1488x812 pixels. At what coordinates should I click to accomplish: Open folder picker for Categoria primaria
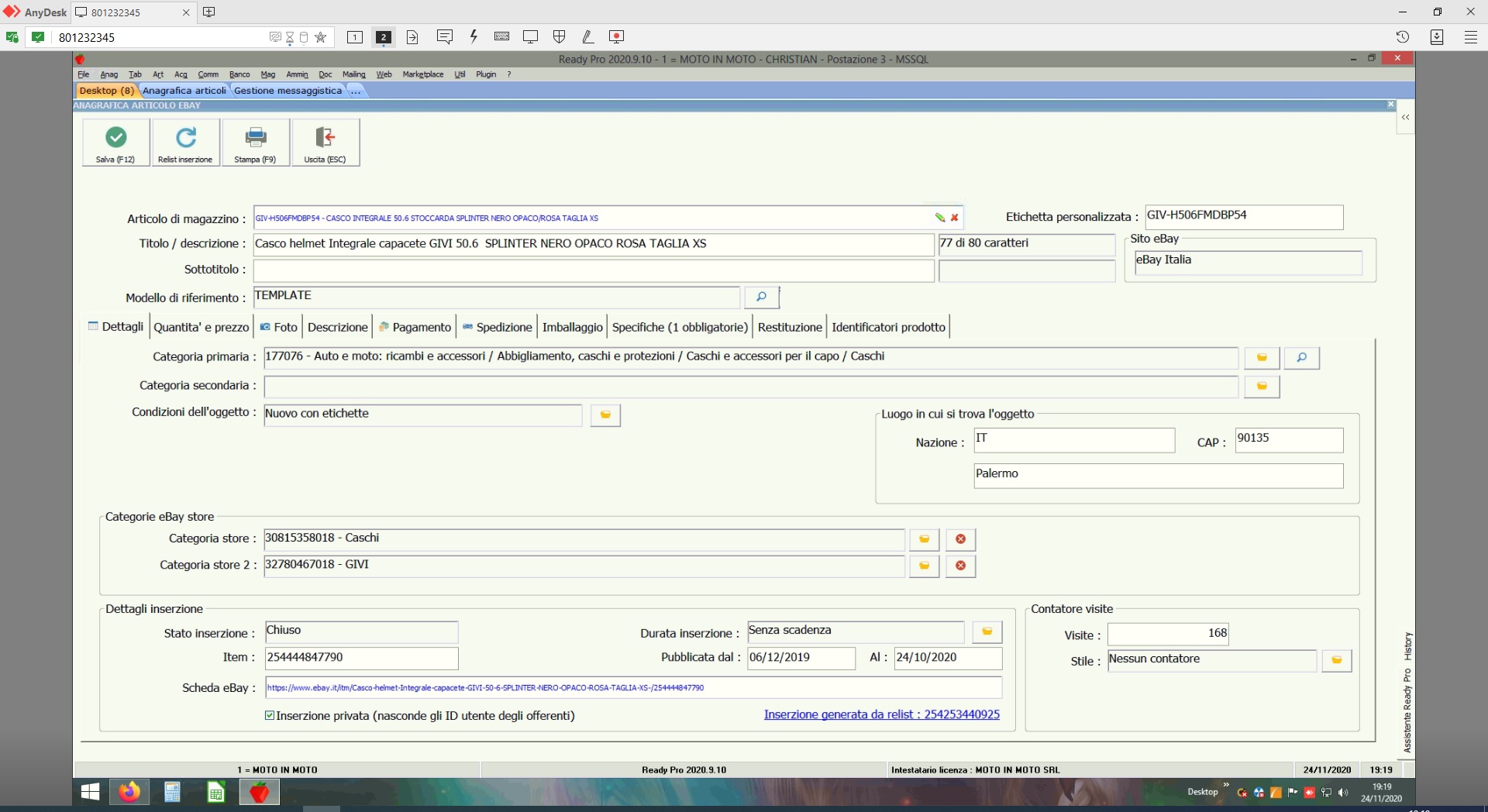(x=1262, y=357)
